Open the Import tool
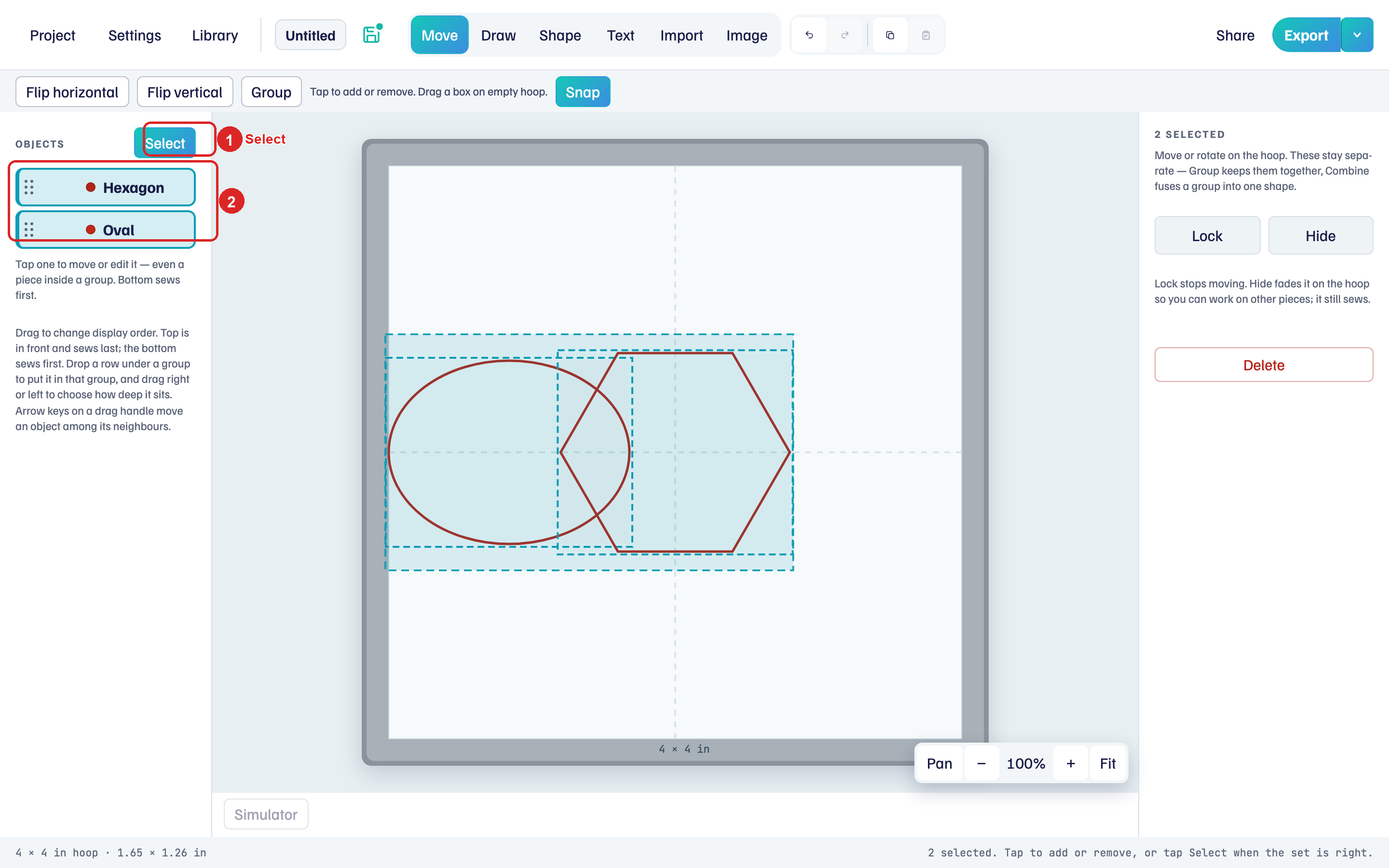This screenshot has height=868, width=1389. pyautogui.click(x=681, y=35)
